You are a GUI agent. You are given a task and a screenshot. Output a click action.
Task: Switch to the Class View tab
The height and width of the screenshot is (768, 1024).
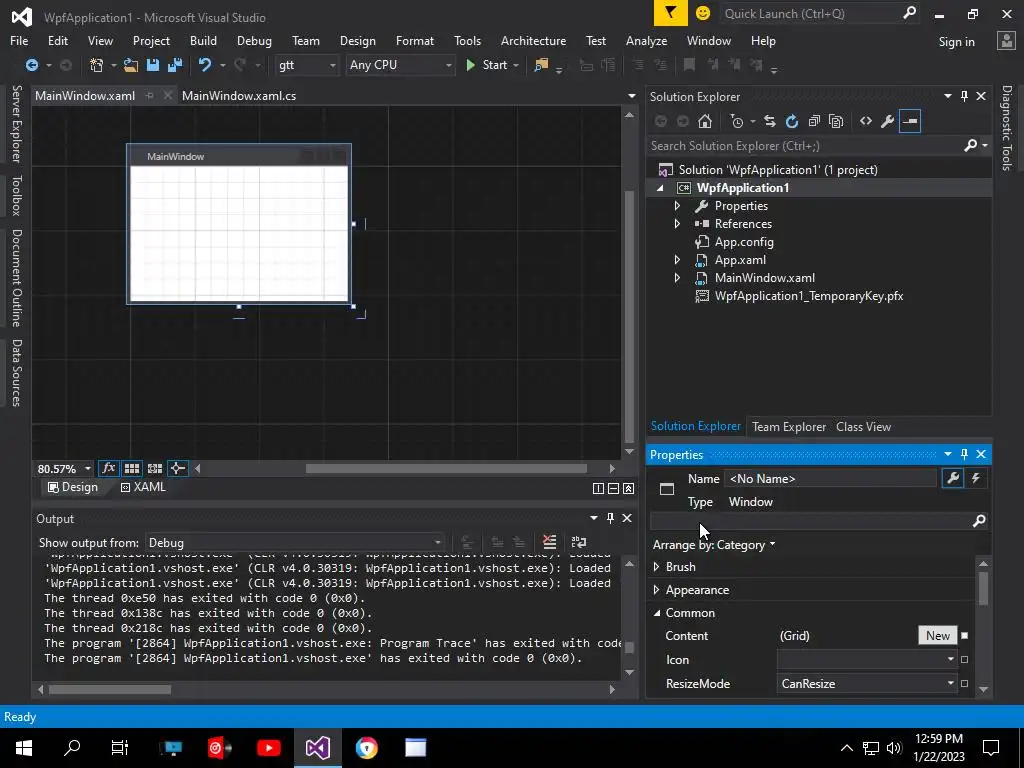coord(863,426)
